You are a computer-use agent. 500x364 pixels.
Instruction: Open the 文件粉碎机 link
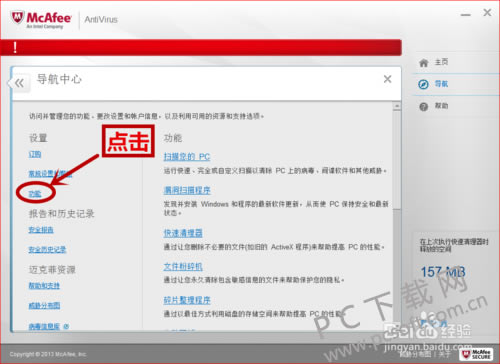pos(183,267)
